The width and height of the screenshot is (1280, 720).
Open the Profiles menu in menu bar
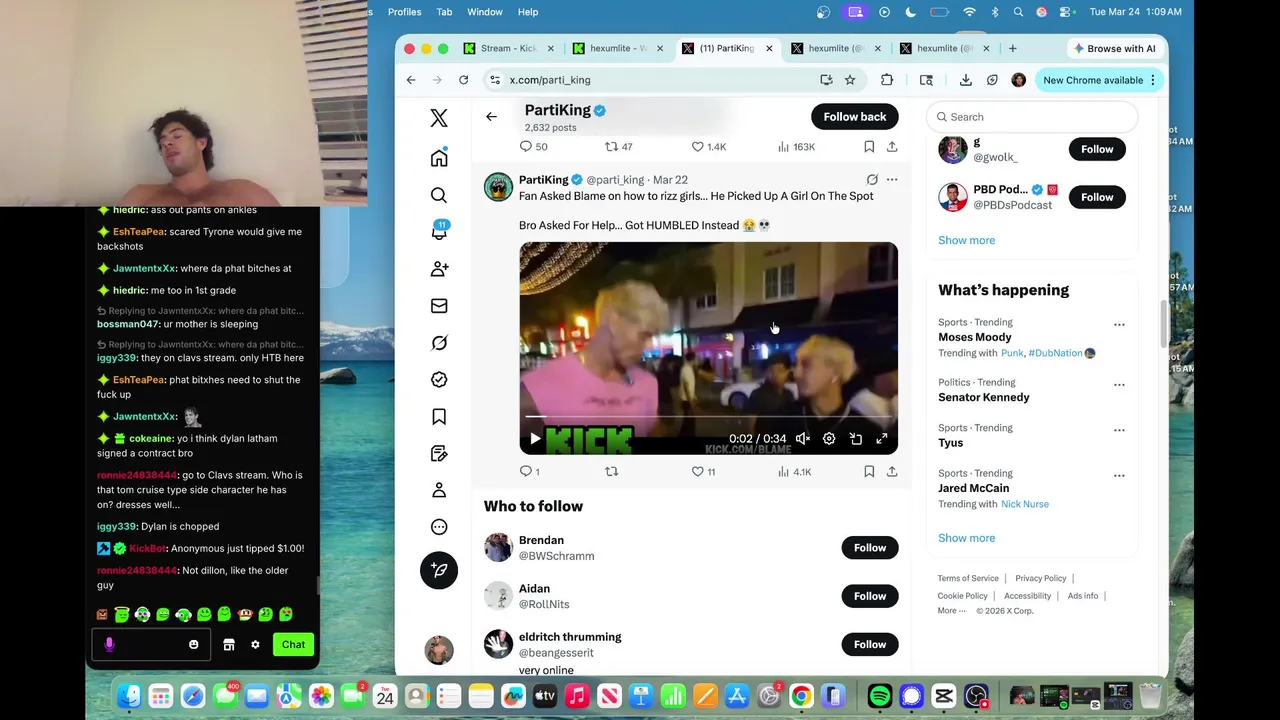(404, 12)
